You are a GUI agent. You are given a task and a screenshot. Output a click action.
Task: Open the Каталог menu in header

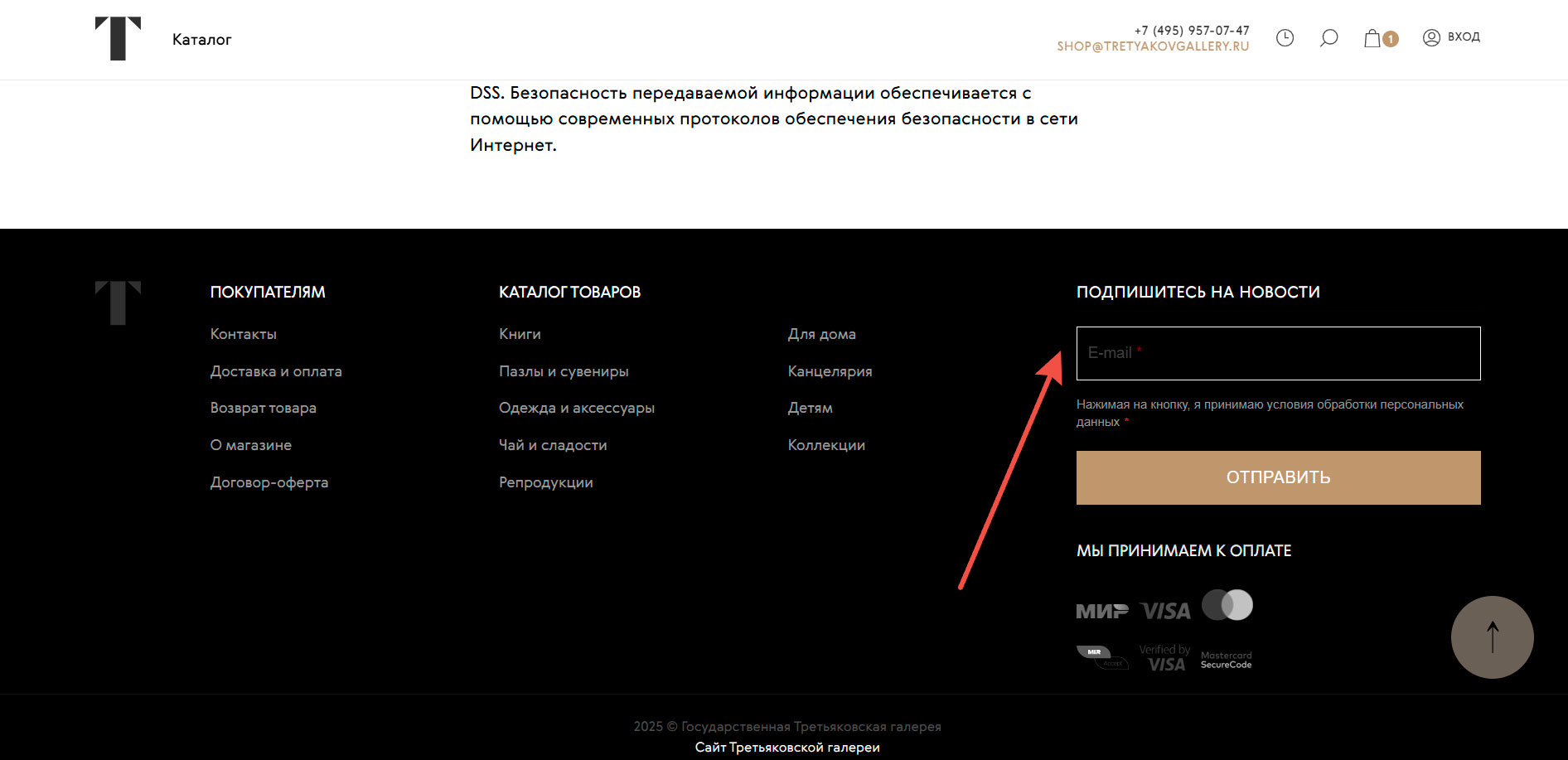(x=201, y=40)
